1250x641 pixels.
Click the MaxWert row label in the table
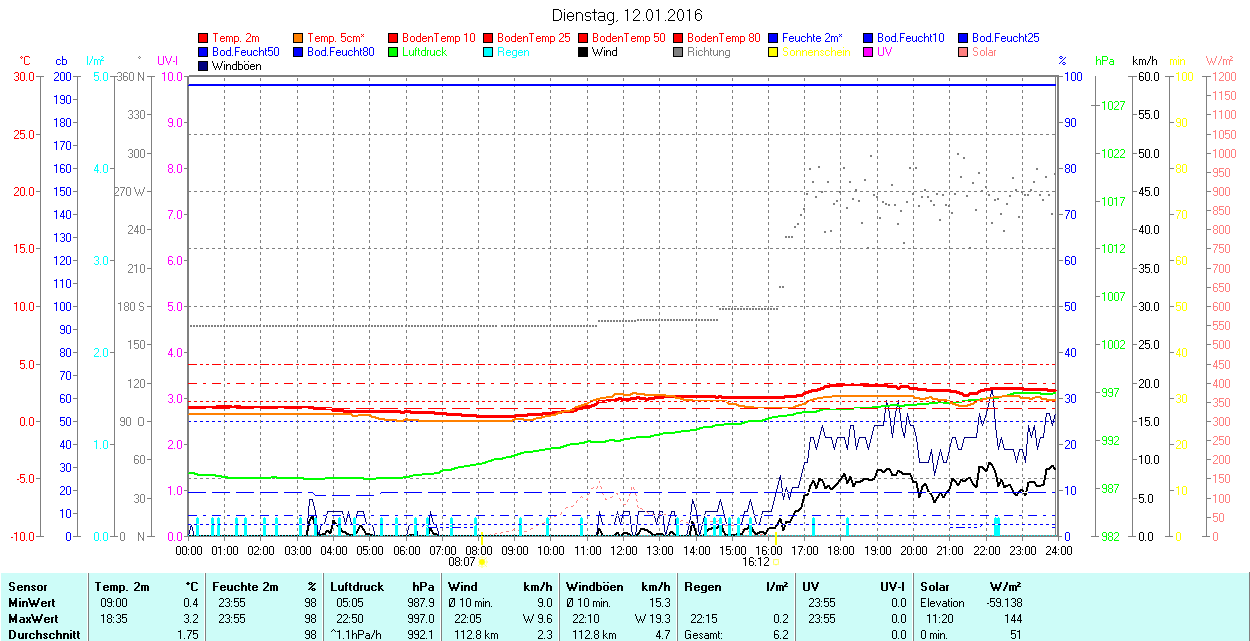point(33,619)
